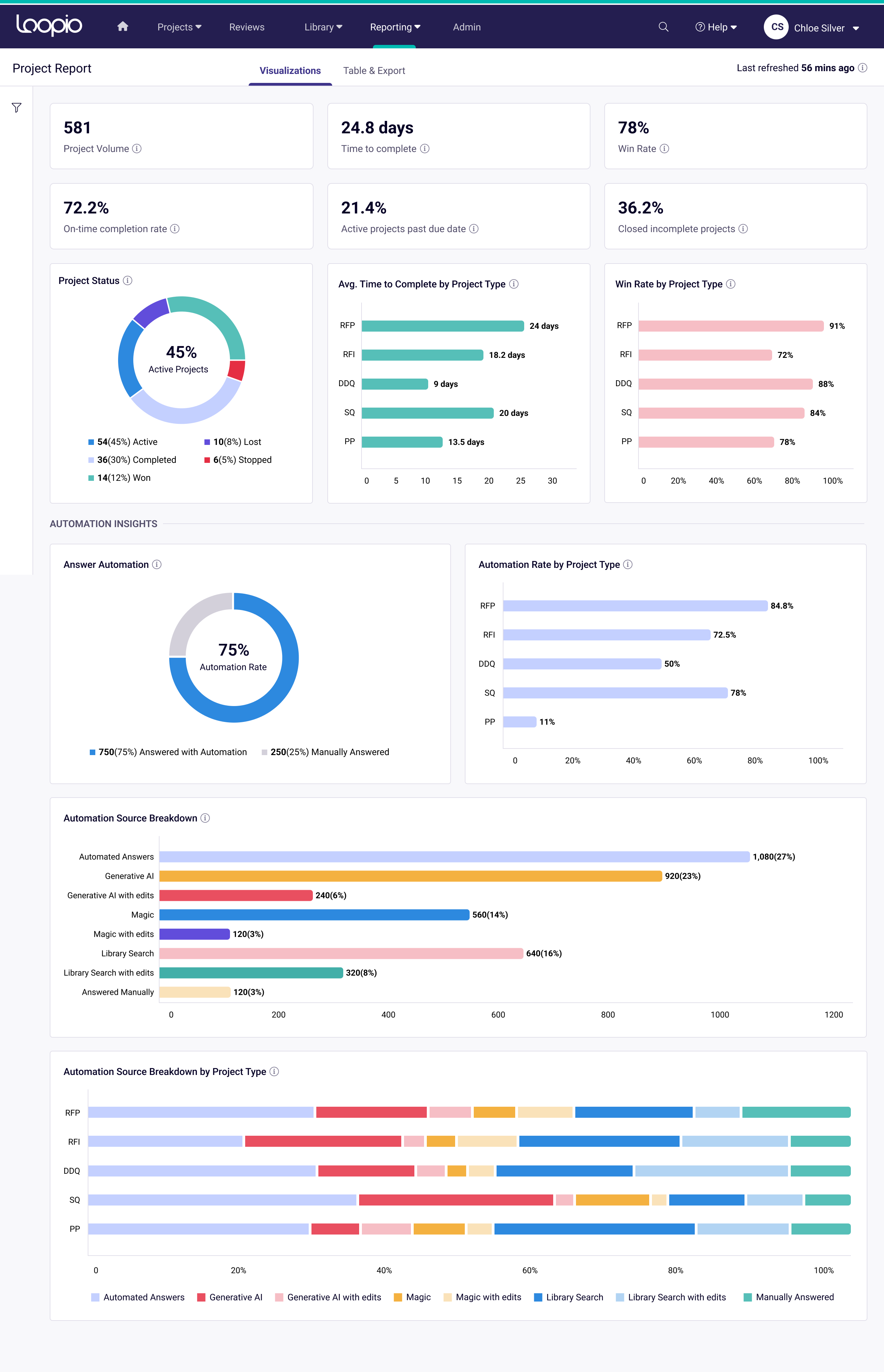
Task: Click the AUTOMATION INSIGHTS section heading
Action: point(103,524)
